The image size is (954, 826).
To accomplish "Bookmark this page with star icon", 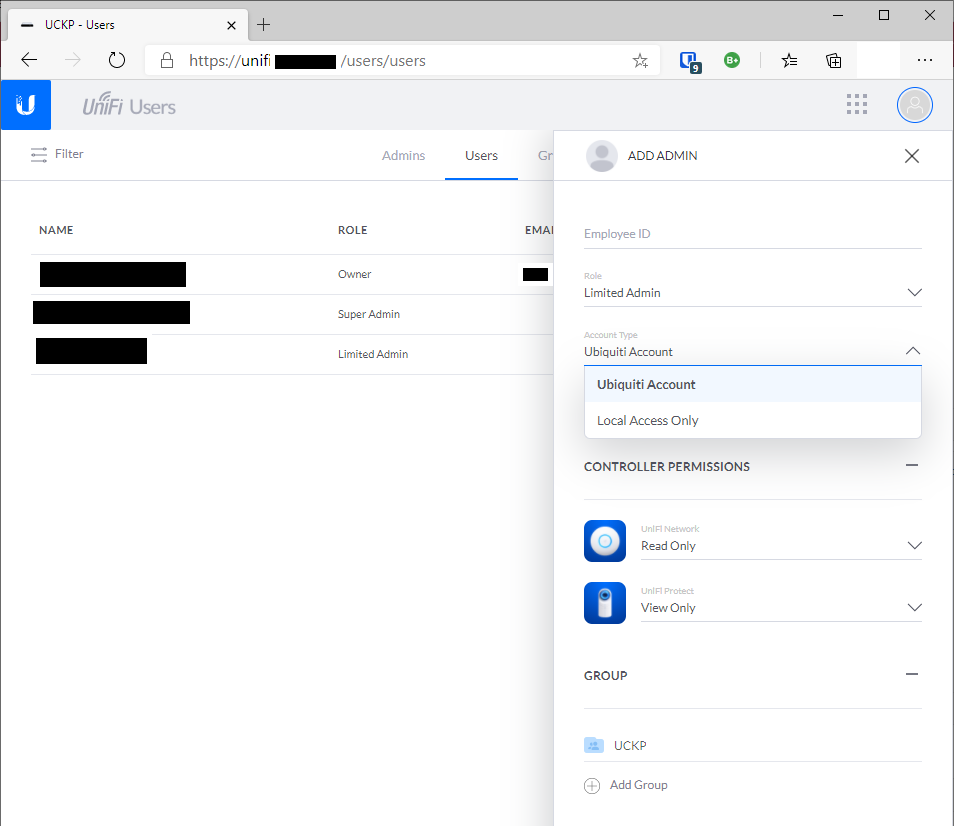I will click(x=640, y=60).
